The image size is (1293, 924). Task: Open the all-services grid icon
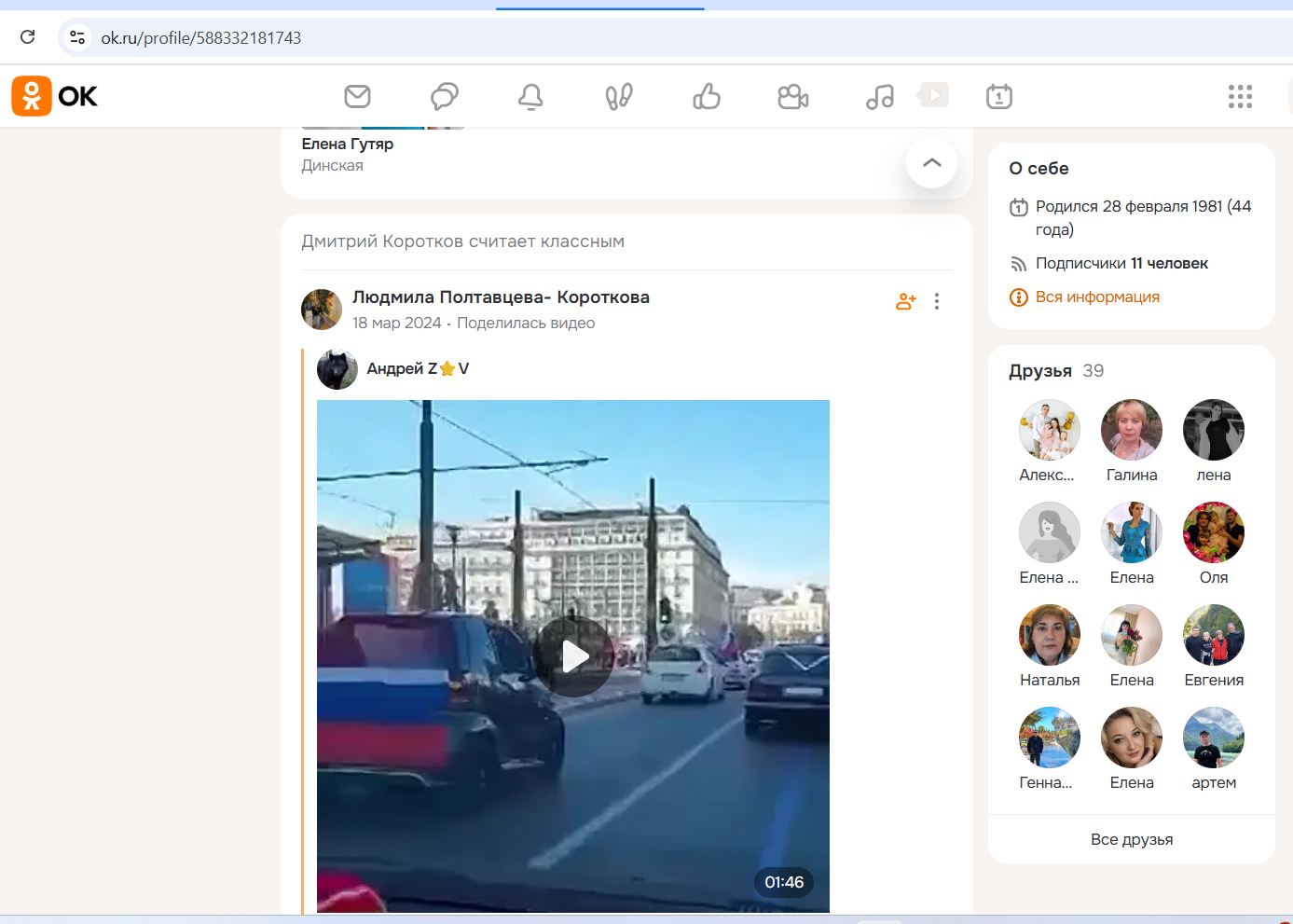pos(1240,96)
